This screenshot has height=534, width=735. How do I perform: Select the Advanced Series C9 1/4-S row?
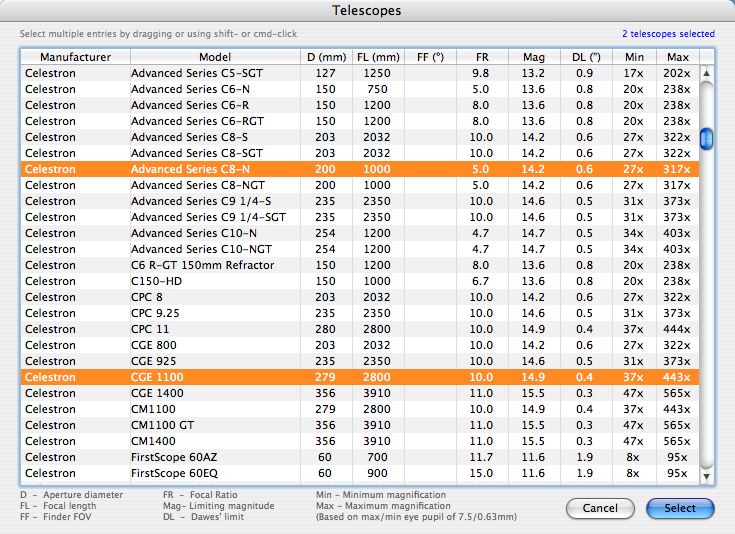[x=360, y=201]
